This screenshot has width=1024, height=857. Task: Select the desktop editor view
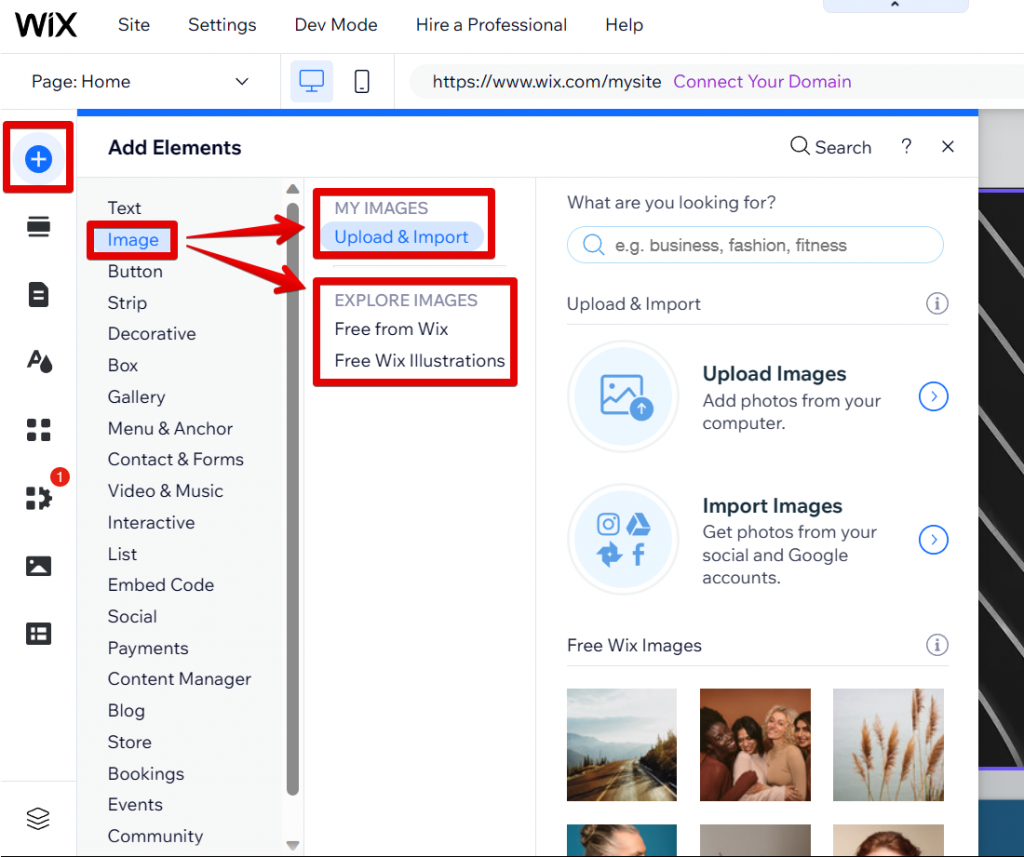(311, 80)
